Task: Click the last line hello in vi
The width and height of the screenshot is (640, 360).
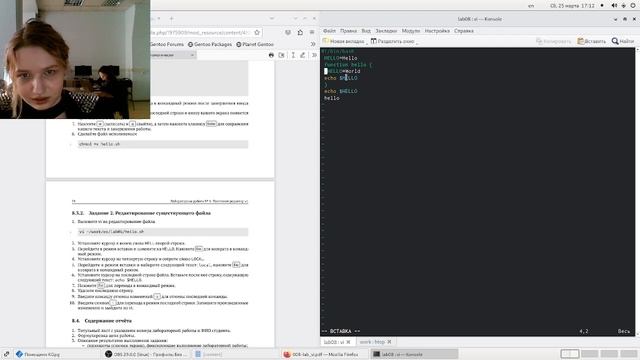Action: [x=332, y=98]
